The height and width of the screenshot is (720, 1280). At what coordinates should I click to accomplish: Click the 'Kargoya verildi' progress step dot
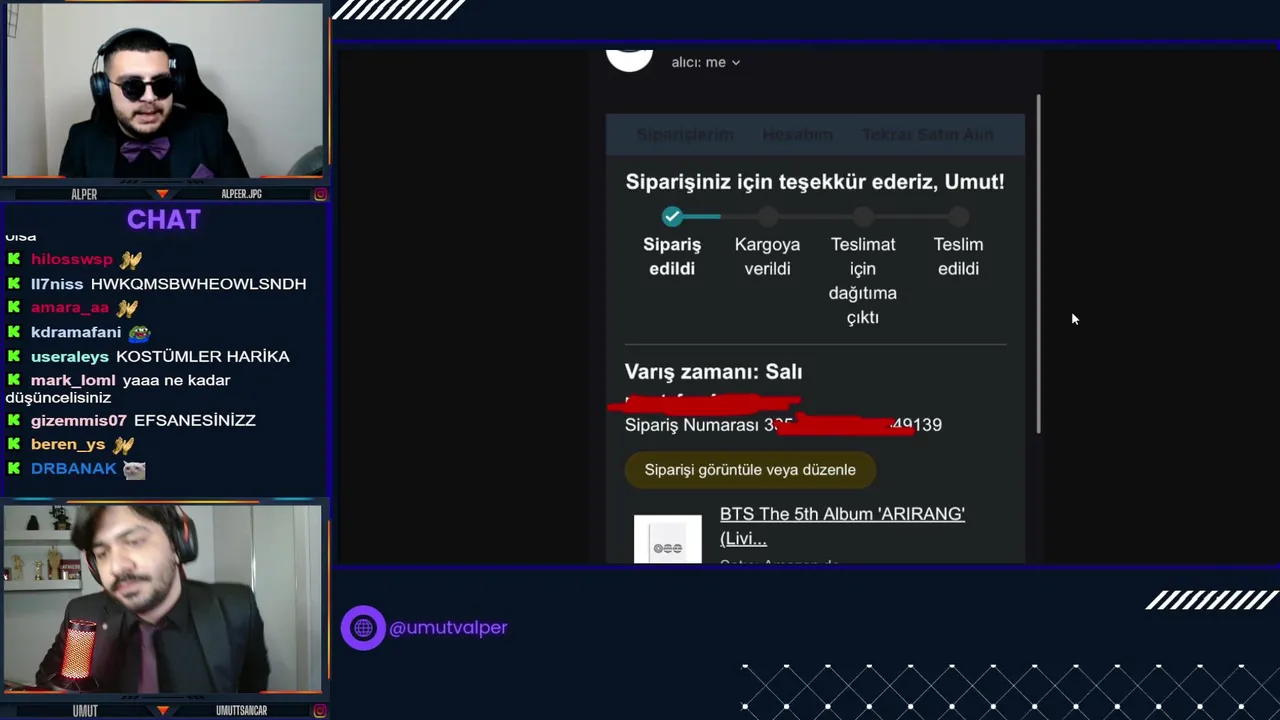pos(767,216)
